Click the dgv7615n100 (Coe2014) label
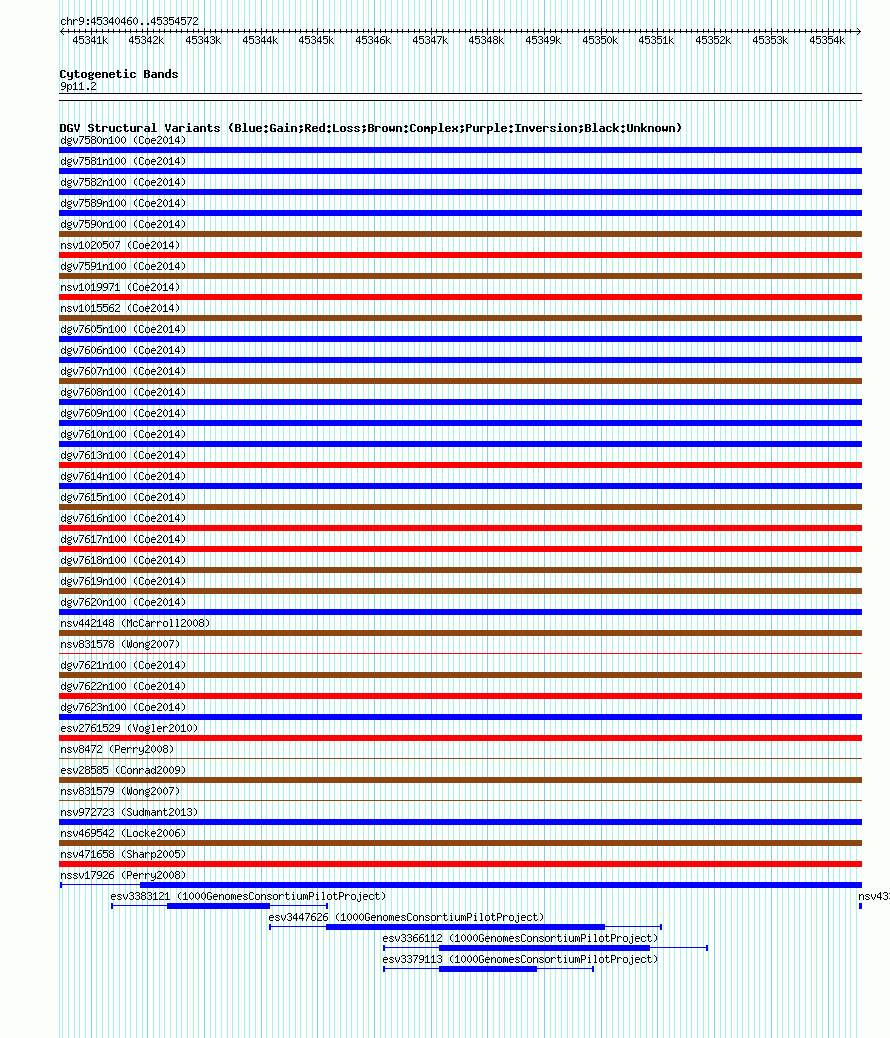Image resolution: width=890 pixels, height=1038 pixels. (x=123, y=497)
